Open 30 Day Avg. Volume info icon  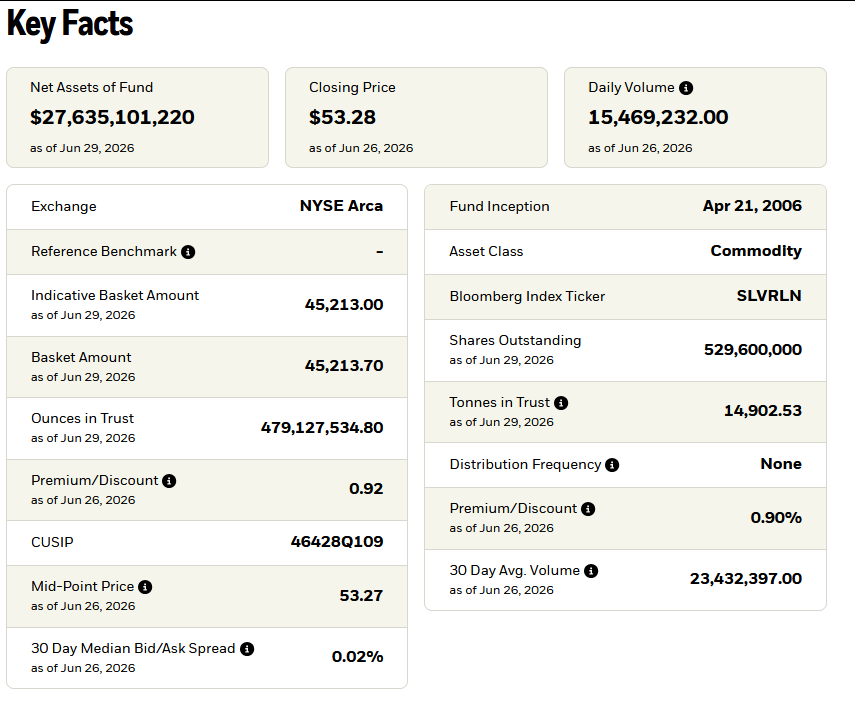[x=591, y=571]
